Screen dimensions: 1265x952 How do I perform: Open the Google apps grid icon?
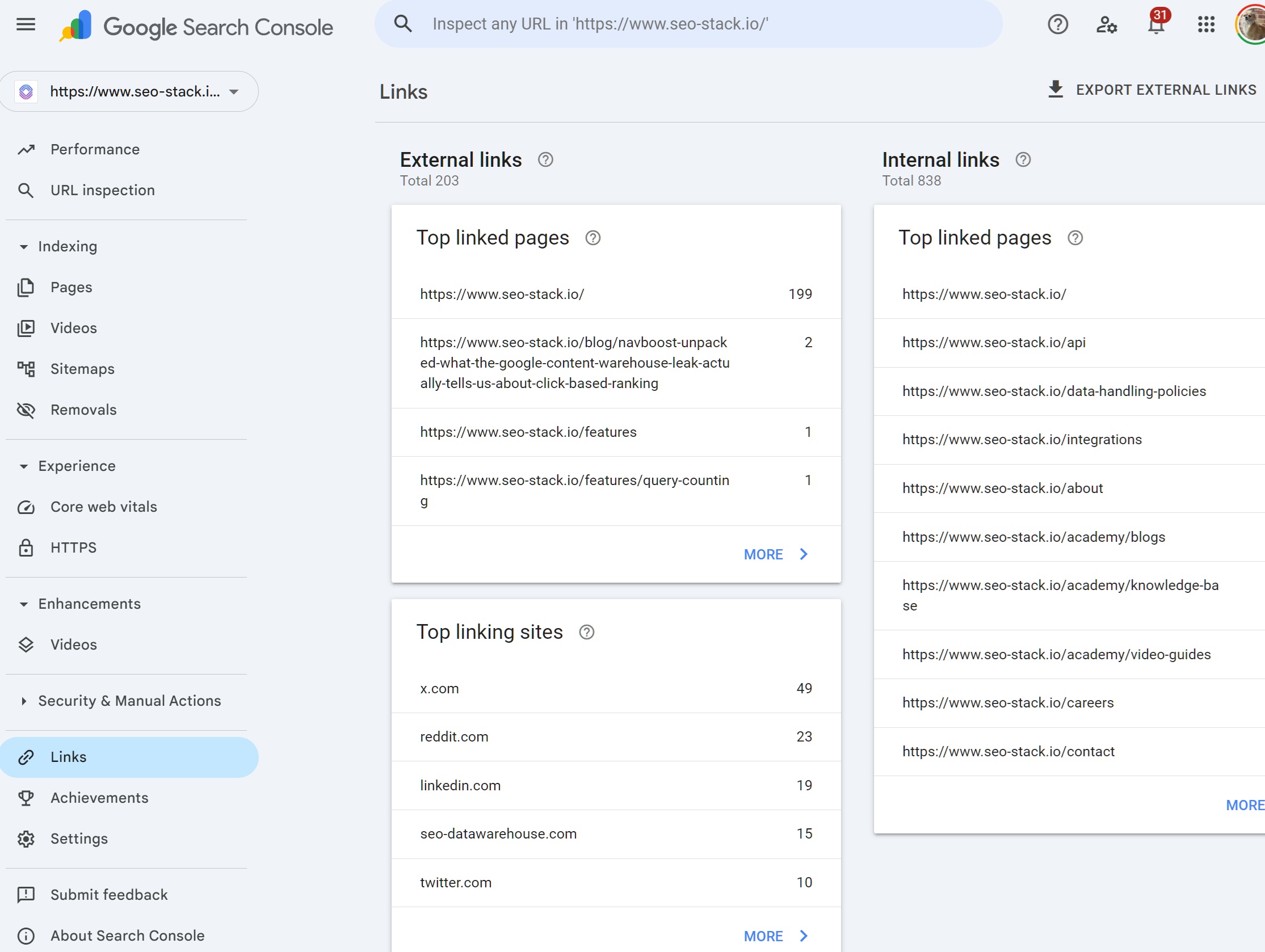click(1205, 24)
